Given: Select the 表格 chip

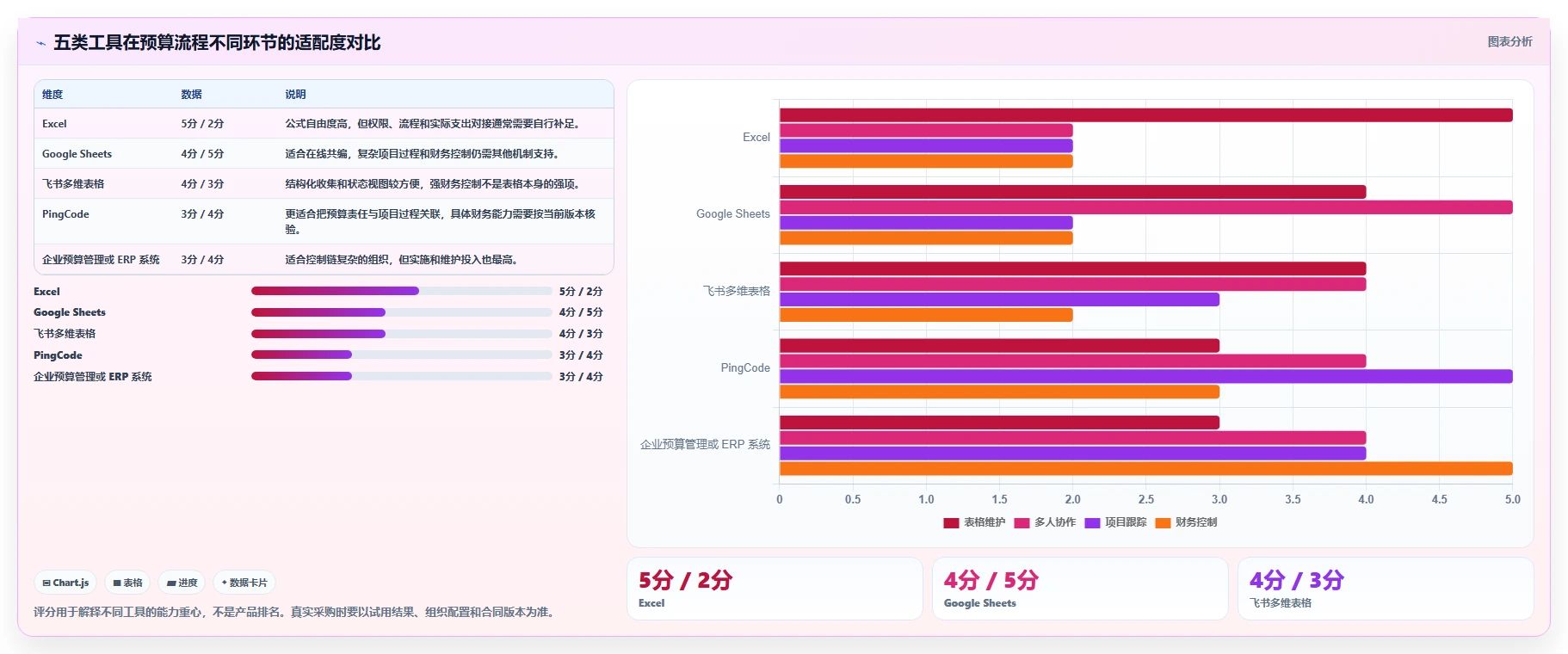Looking at the screenshot, I should click(x=127, y=583).
